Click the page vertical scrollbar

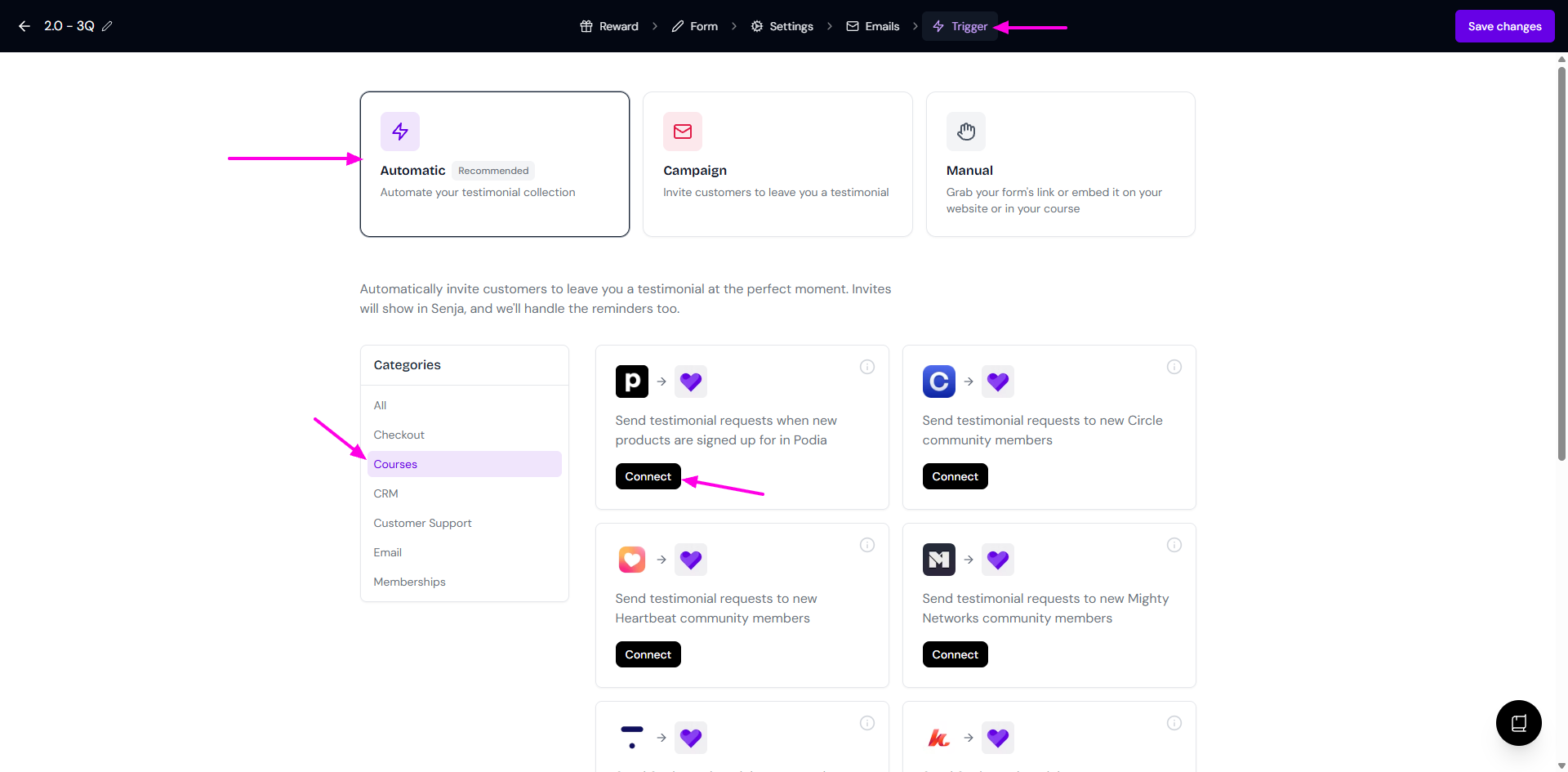click(1561, 261)
